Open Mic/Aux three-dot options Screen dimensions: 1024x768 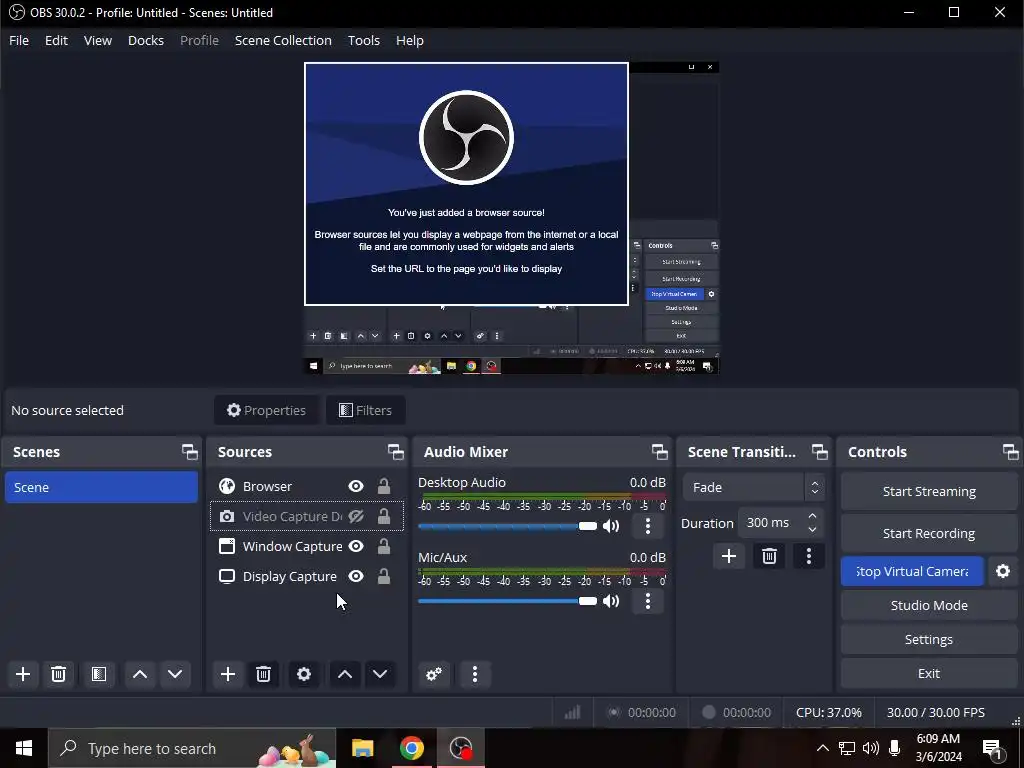pyautogui.click(x=648, y=601)
